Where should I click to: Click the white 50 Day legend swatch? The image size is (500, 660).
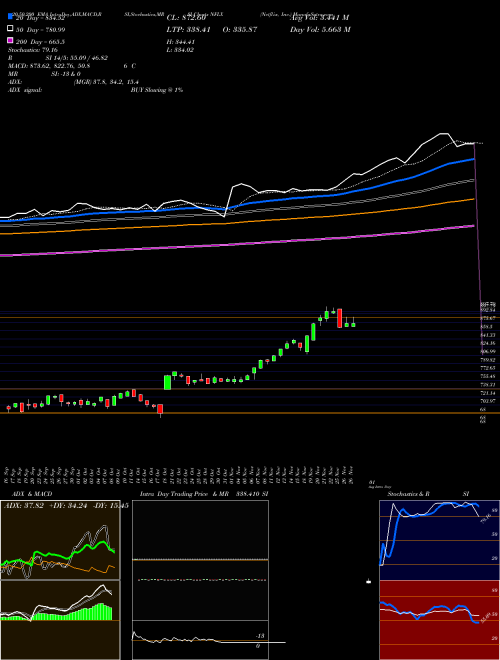pos(10,29)
